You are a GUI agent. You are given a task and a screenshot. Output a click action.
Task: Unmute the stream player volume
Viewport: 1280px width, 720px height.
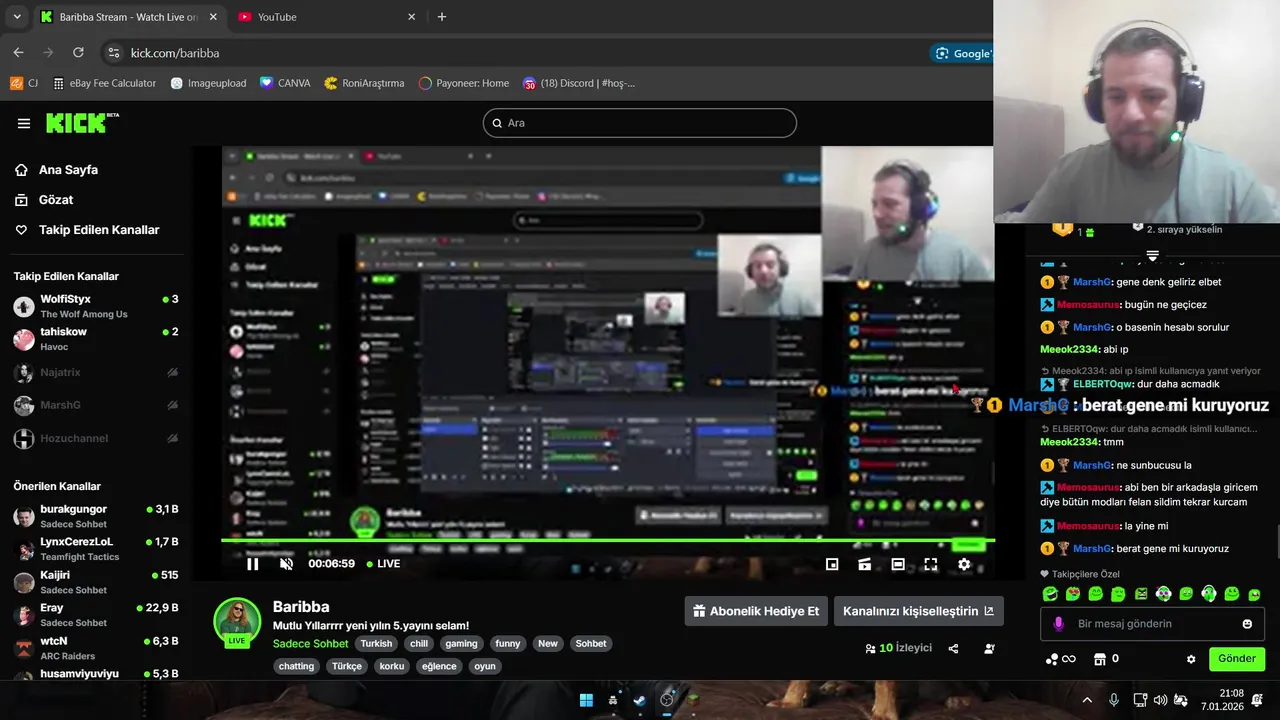coord(286,564)
